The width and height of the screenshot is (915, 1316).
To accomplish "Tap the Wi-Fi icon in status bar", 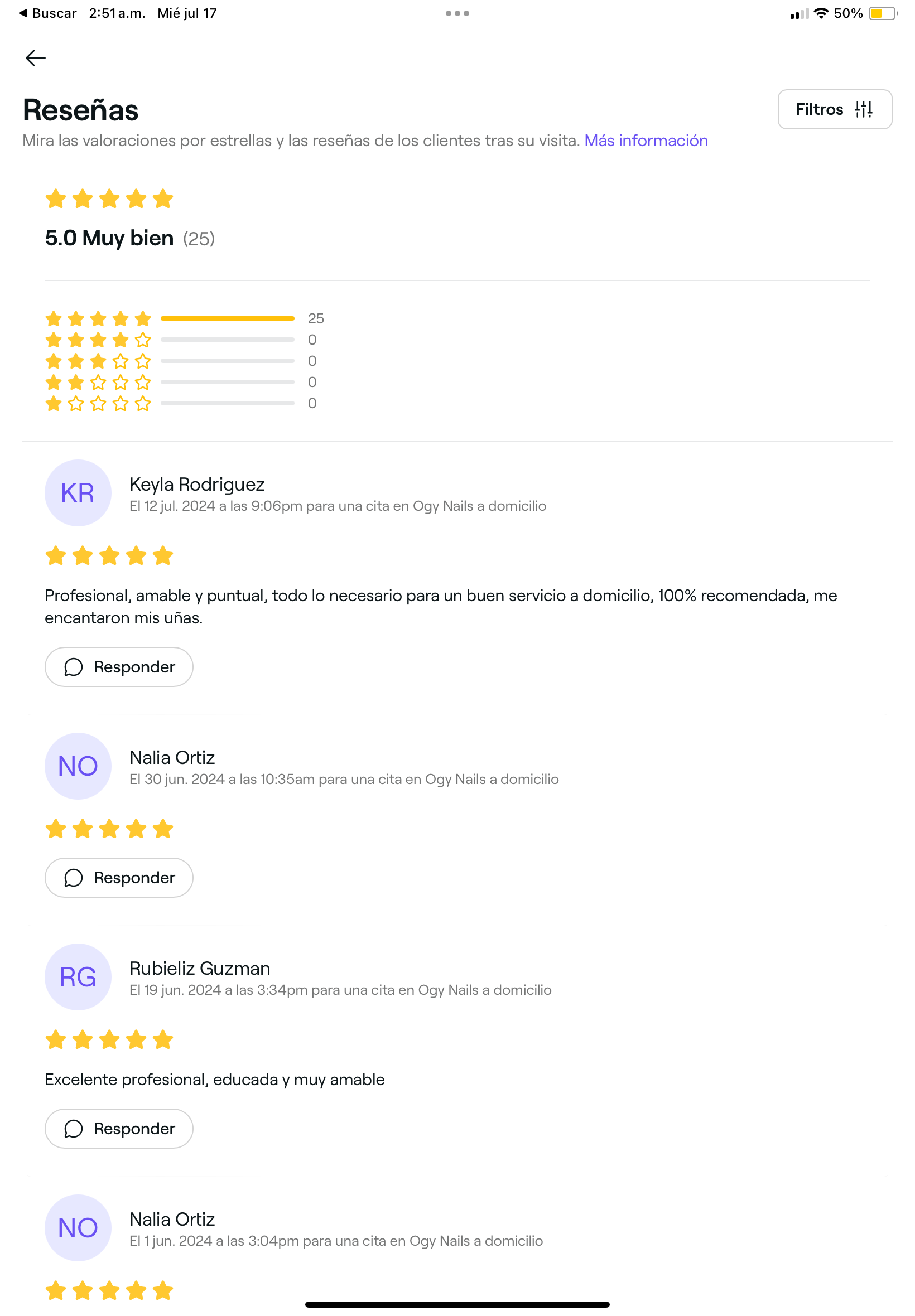I will click(821, 13).
